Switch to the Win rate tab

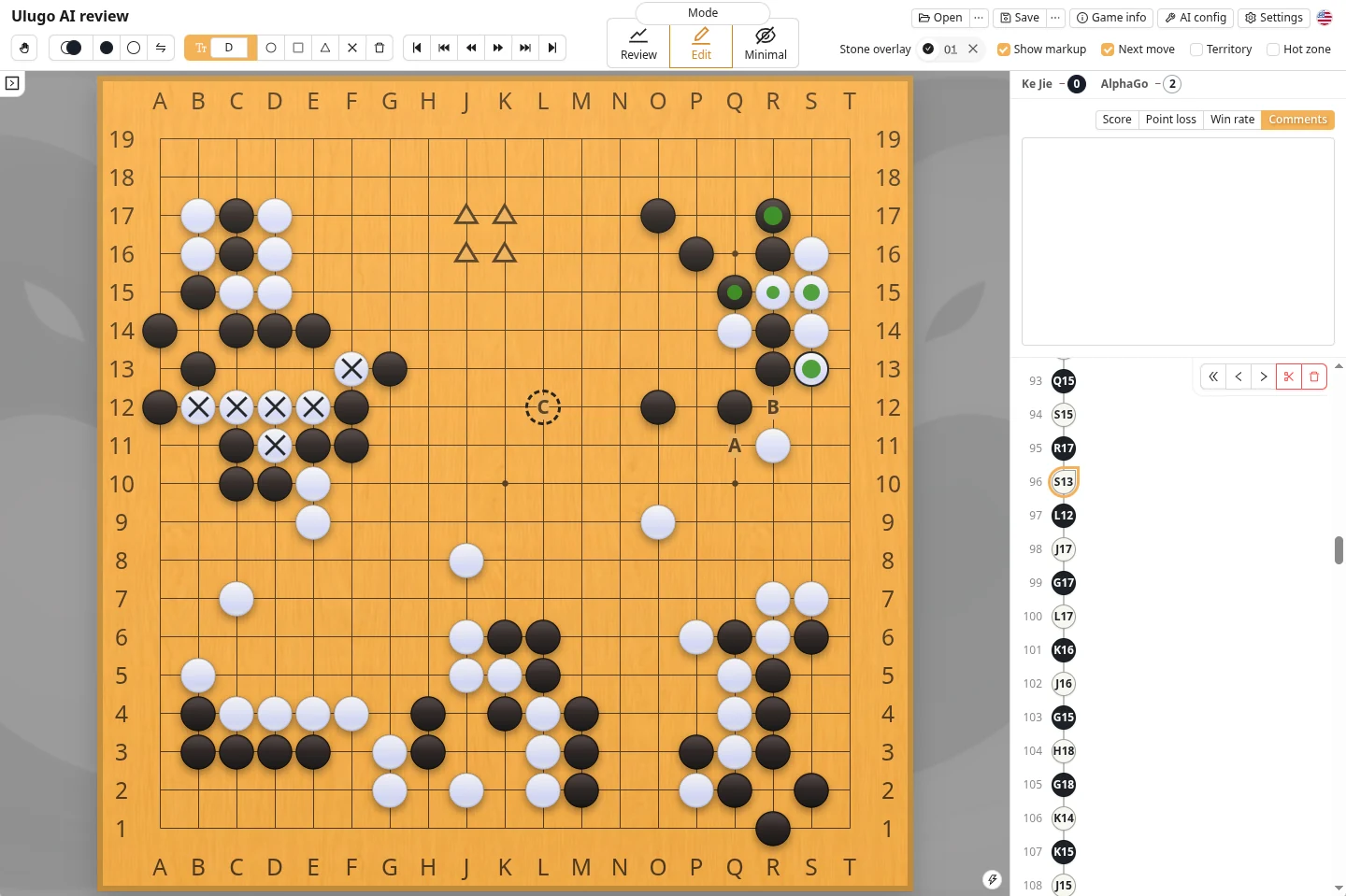coord(1232,120)
